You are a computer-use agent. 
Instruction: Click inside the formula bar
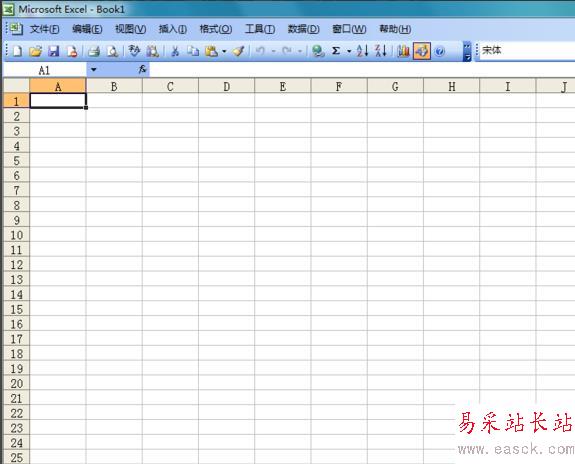362,69
